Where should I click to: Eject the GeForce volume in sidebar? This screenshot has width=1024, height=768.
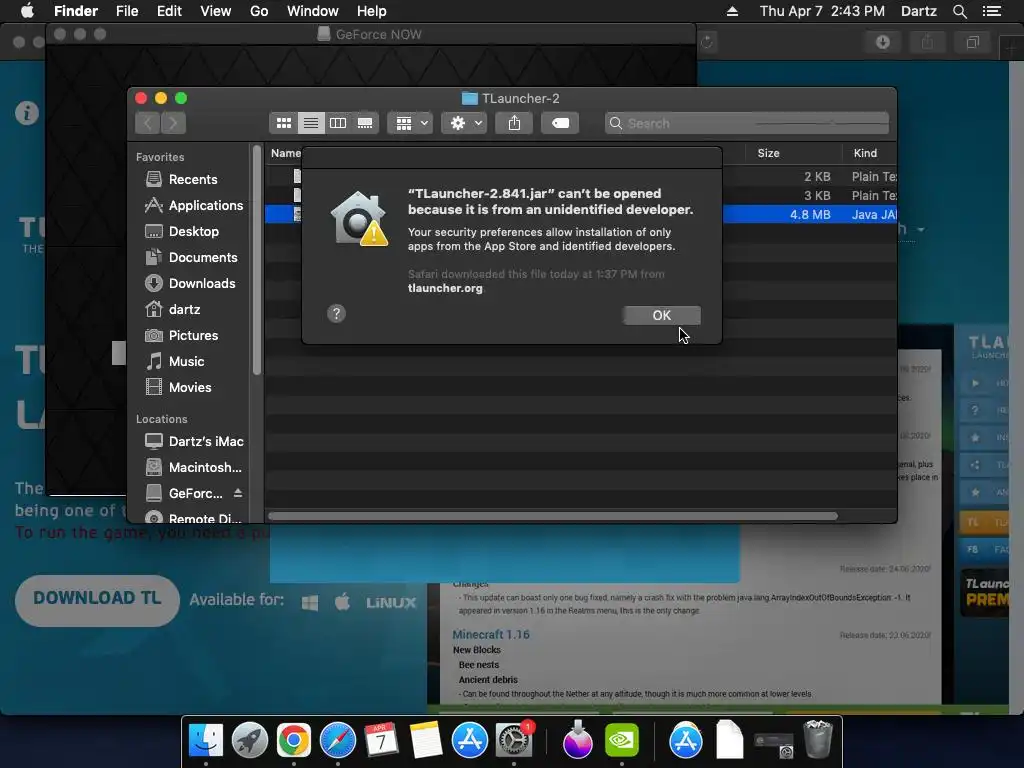click(x=238, y=493)
